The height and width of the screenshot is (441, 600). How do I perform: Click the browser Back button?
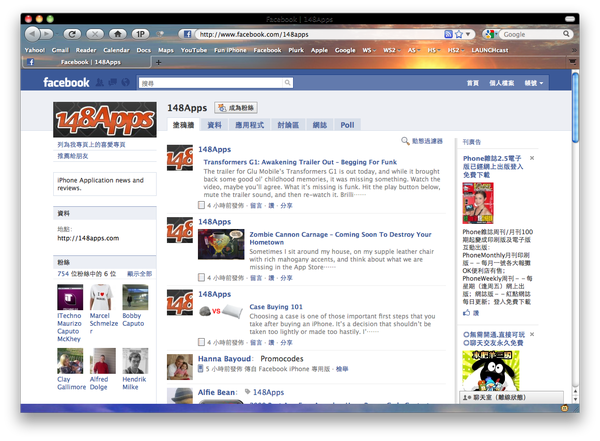click(33, 34)
